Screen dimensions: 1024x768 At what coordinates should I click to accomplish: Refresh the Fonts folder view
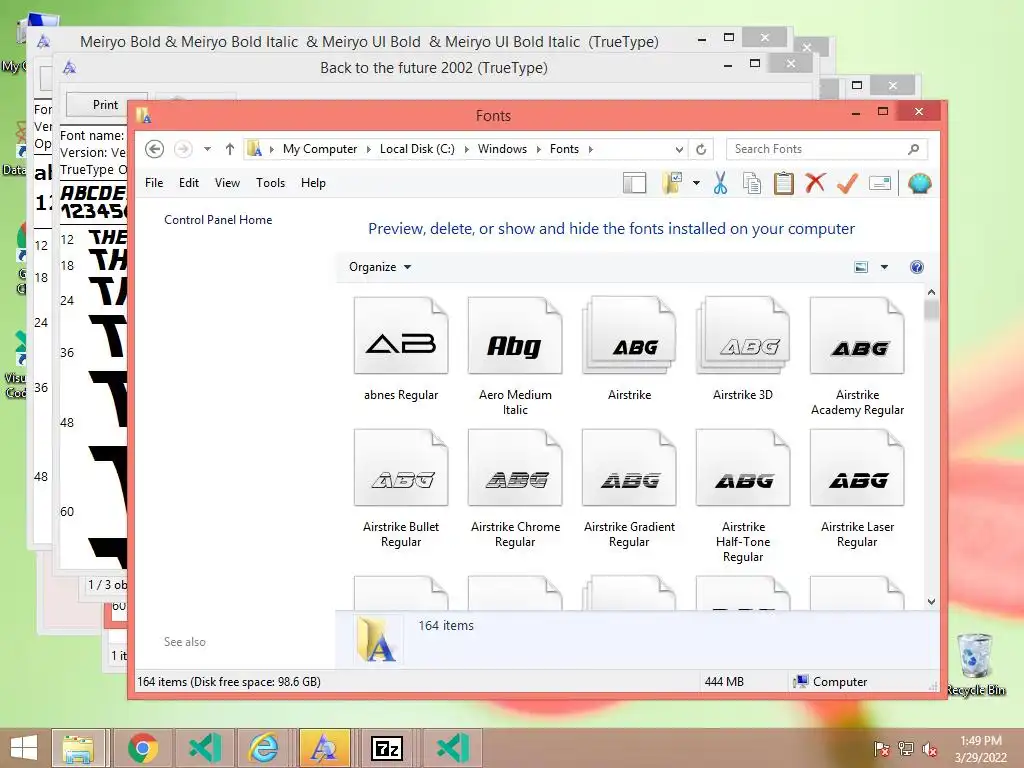coord(701,149)
